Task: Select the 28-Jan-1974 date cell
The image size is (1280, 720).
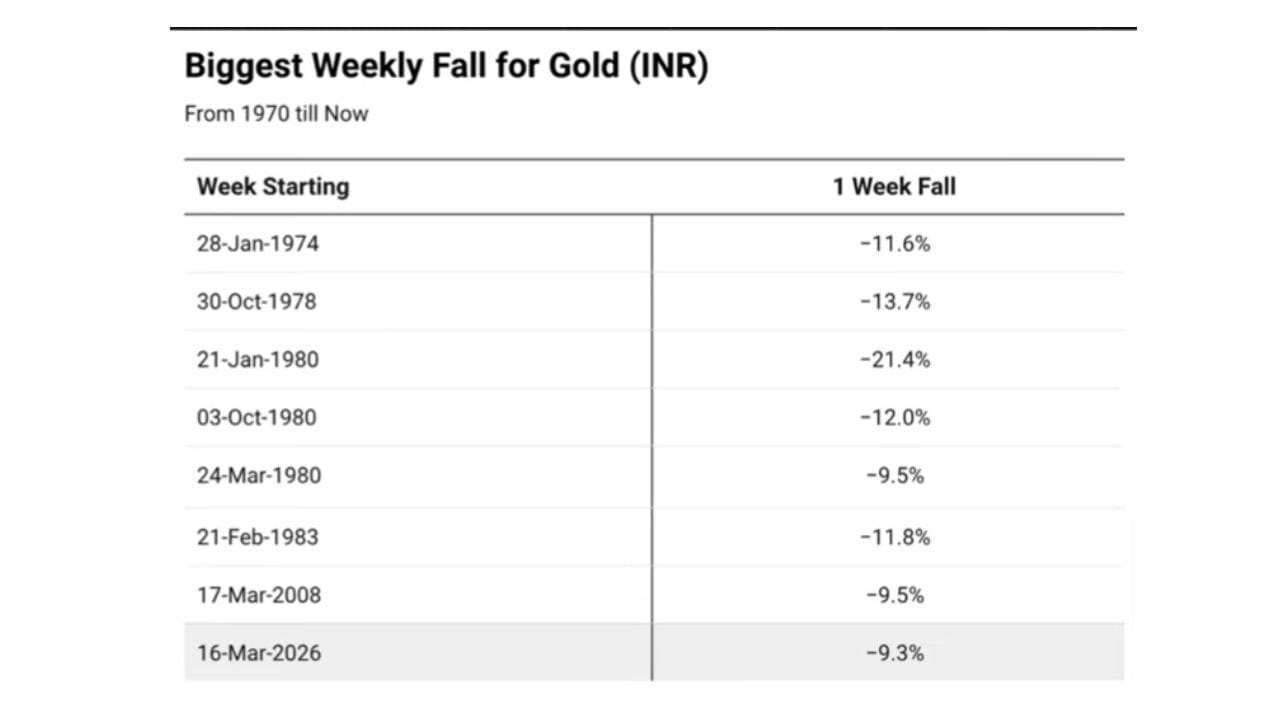Action: [258, 243]
